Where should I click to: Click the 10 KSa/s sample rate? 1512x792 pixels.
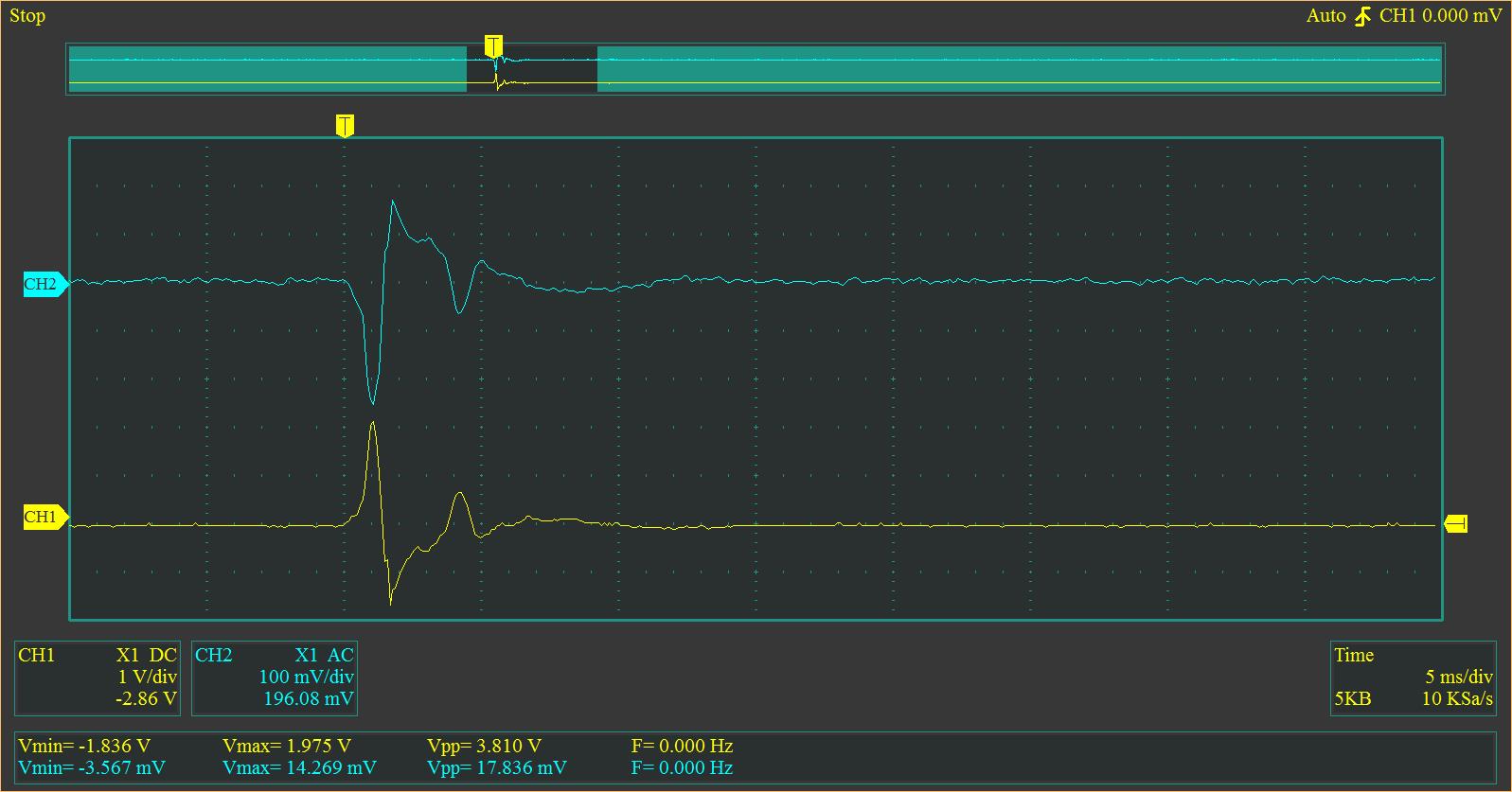click(1457, 699)
